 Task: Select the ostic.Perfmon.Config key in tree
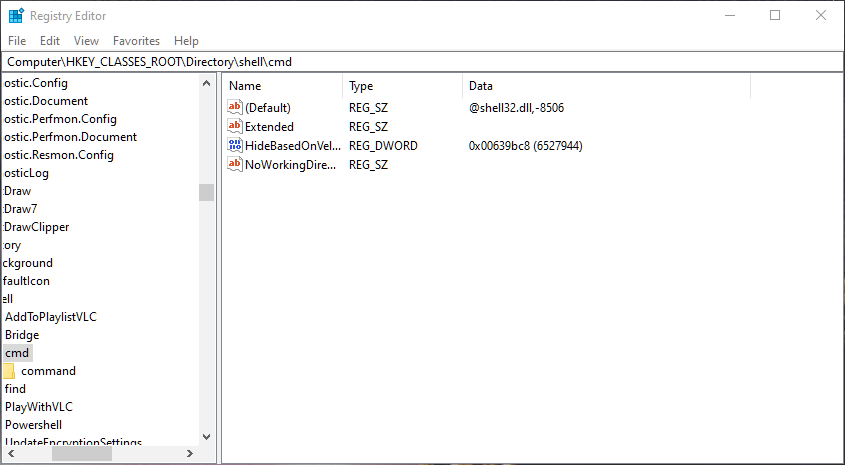(x=60, y=119)
